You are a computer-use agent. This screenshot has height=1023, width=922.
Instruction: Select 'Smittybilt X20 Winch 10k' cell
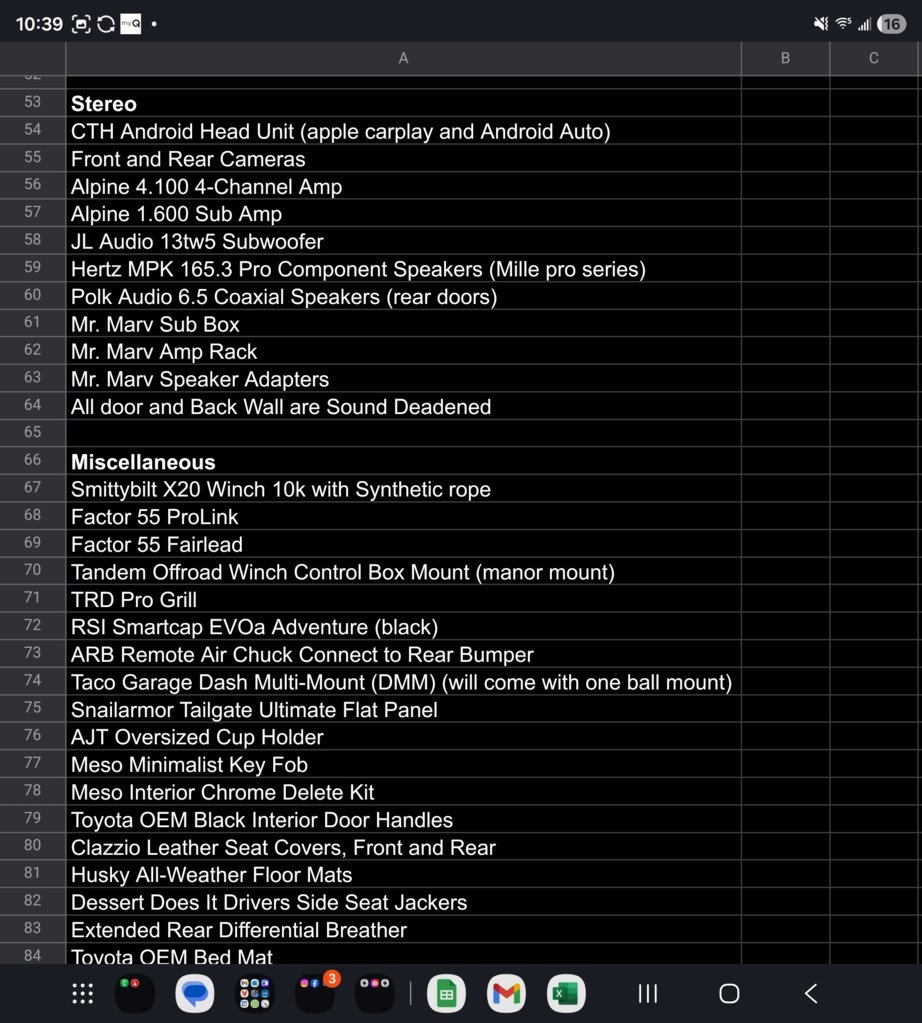[x=403, y=489]
